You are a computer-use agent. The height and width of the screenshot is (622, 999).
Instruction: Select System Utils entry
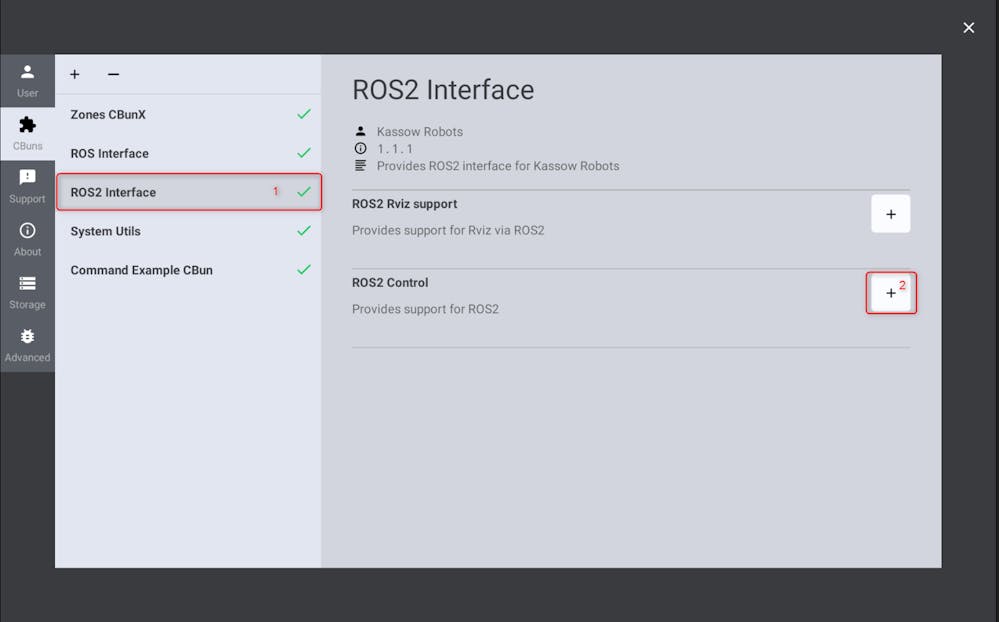(x=188, y=231)
